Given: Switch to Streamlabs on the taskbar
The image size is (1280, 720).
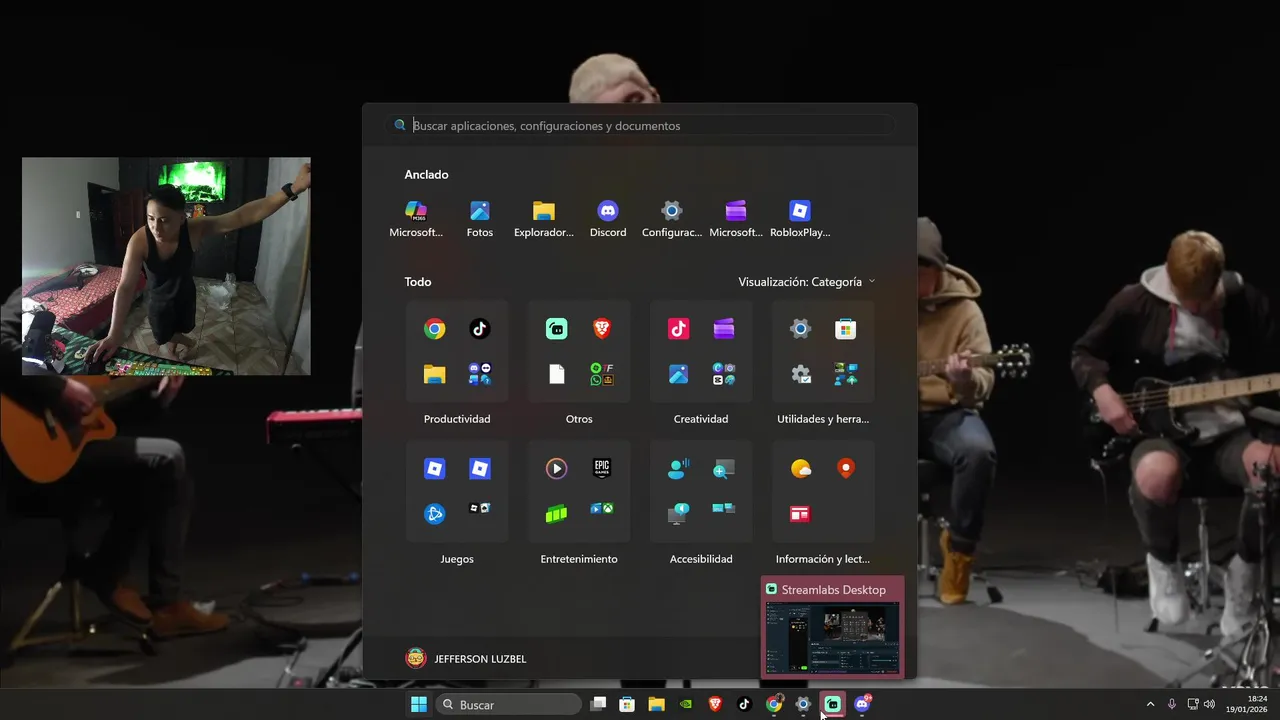Looking at the screenshot, I should [833, 704].
